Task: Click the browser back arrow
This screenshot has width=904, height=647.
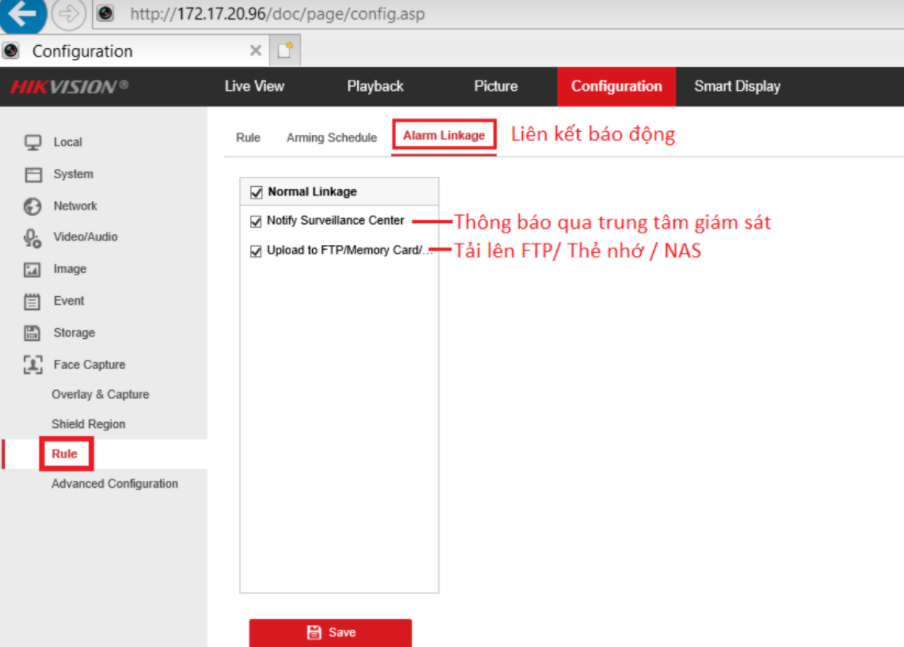Action: 20,14
